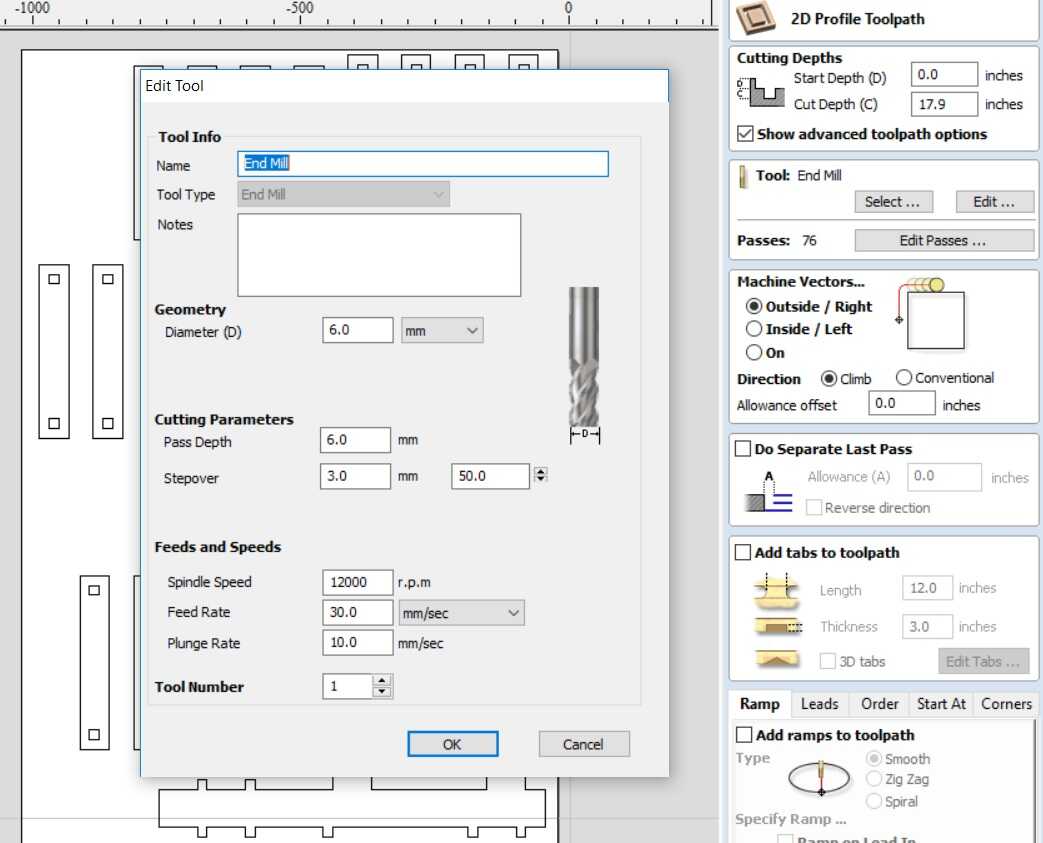Adjust the Stepover percentage spinner arrows
Screen dimensions: 1043x843
[x=540, y=475]
